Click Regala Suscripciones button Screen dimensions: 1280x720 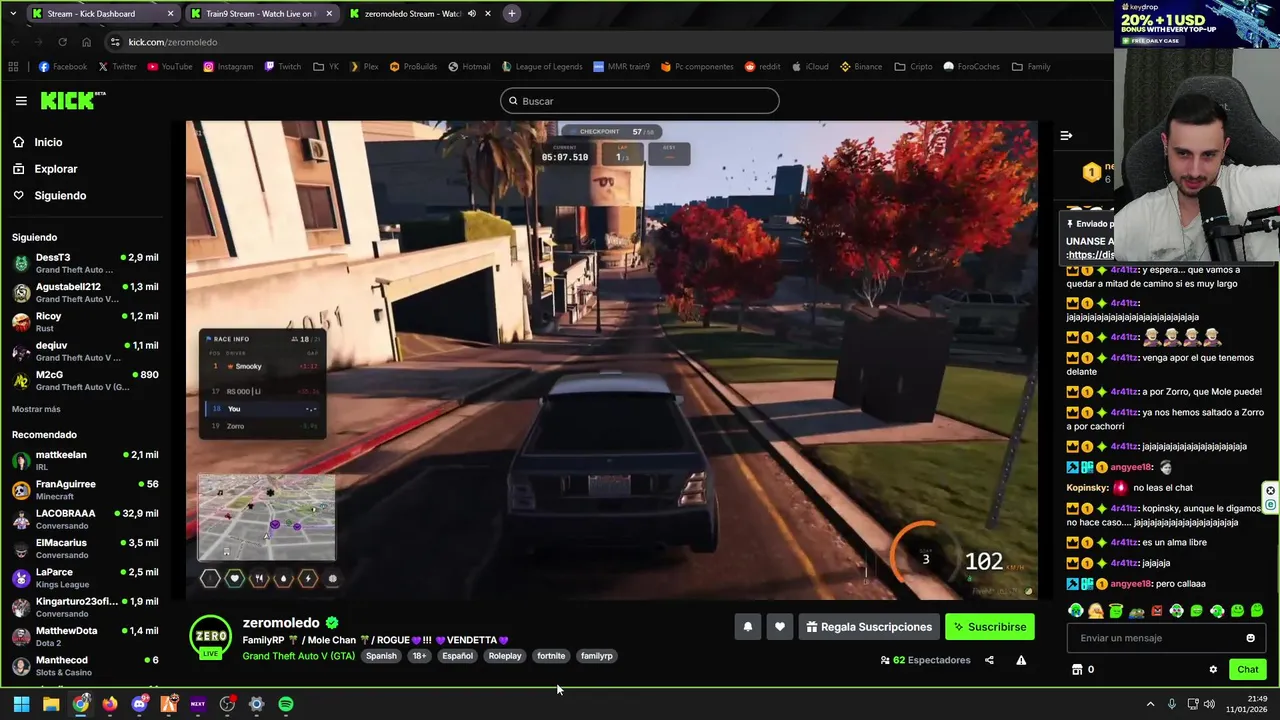tap(868, 627)
